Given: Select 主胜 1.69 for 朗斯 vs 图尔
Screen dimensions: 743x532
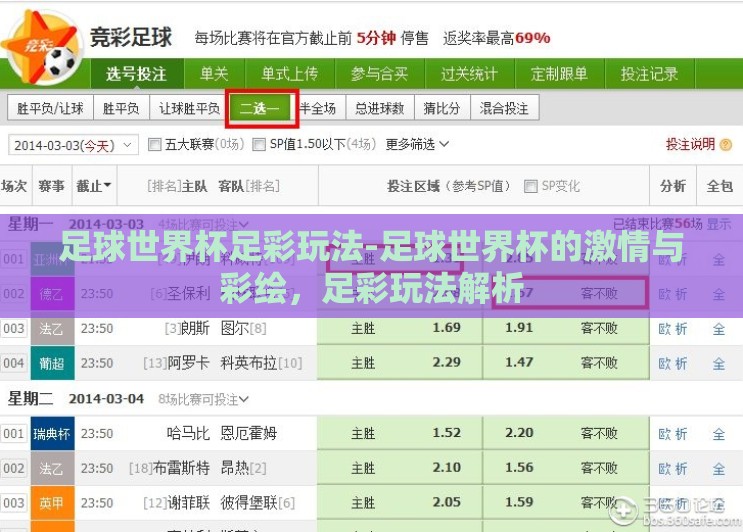Looking at the screenshot, I should tap(399, 328).
